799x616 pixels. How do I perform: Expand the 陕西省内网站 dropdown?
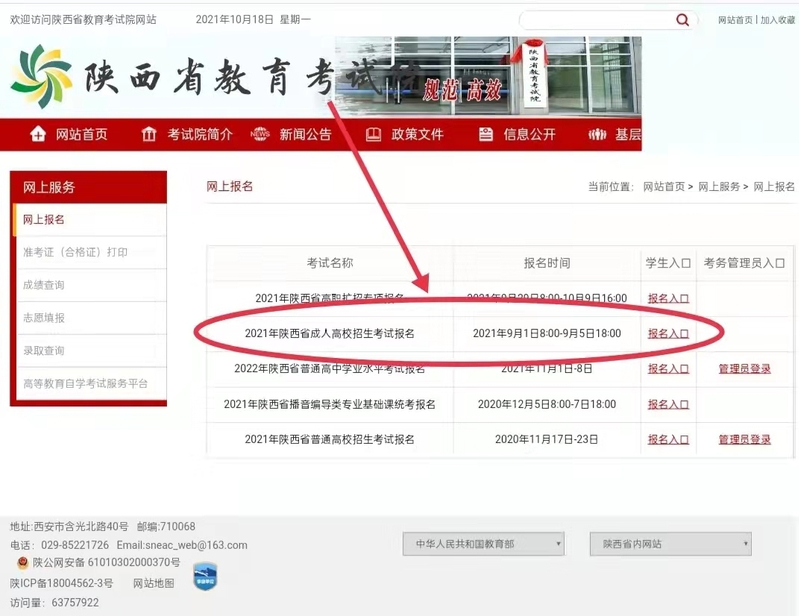pyautogui.click(x=669, y=544)
